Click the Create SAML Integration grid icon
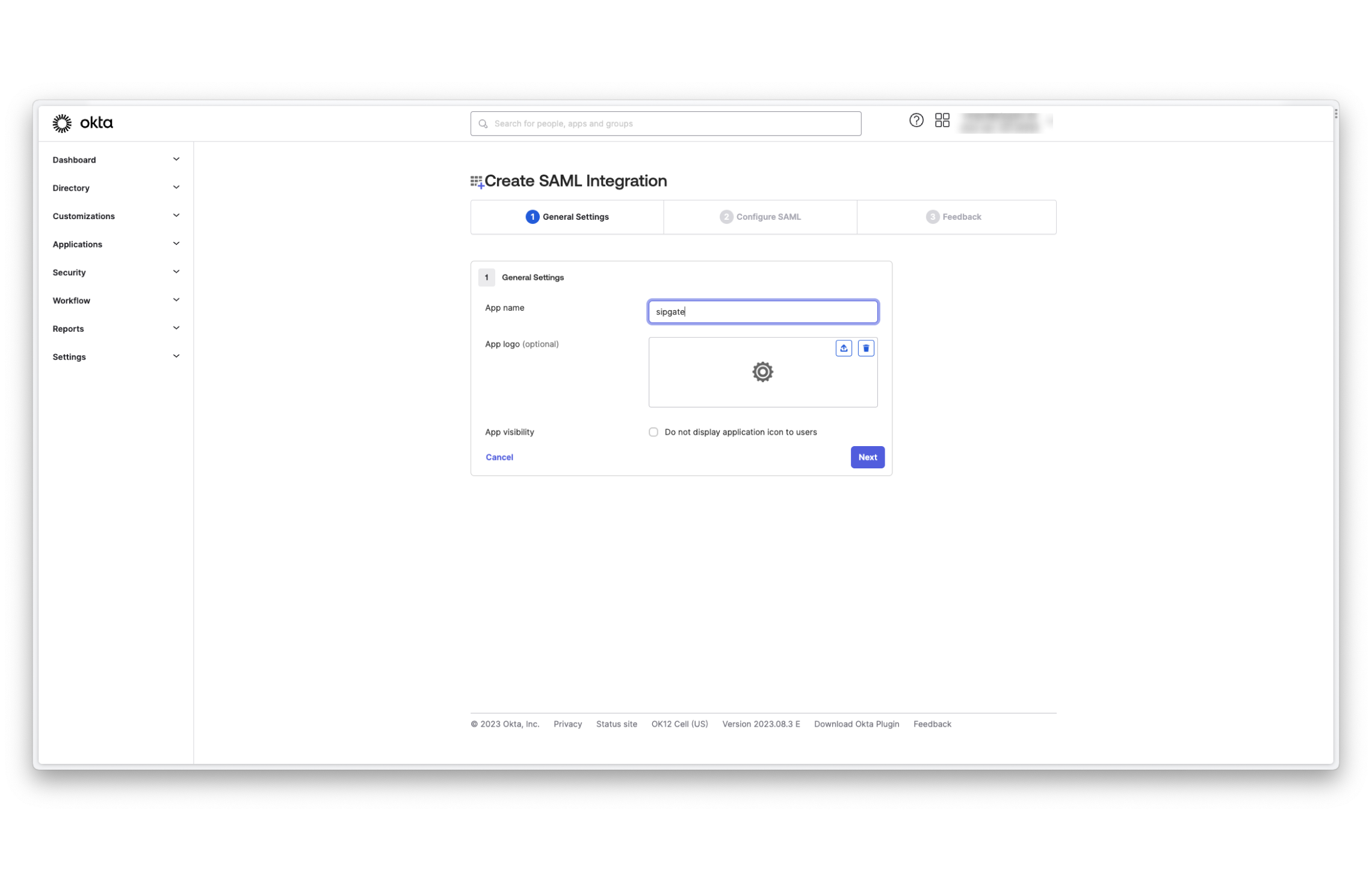1372x891 pixels. pos(477,182)
